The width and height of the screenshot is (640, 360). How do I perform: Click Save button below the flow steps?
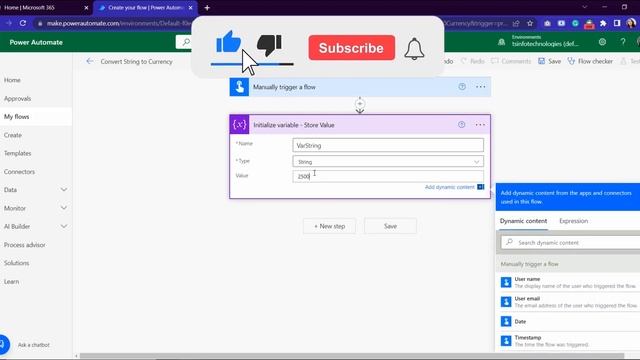[x=390, y=226]
